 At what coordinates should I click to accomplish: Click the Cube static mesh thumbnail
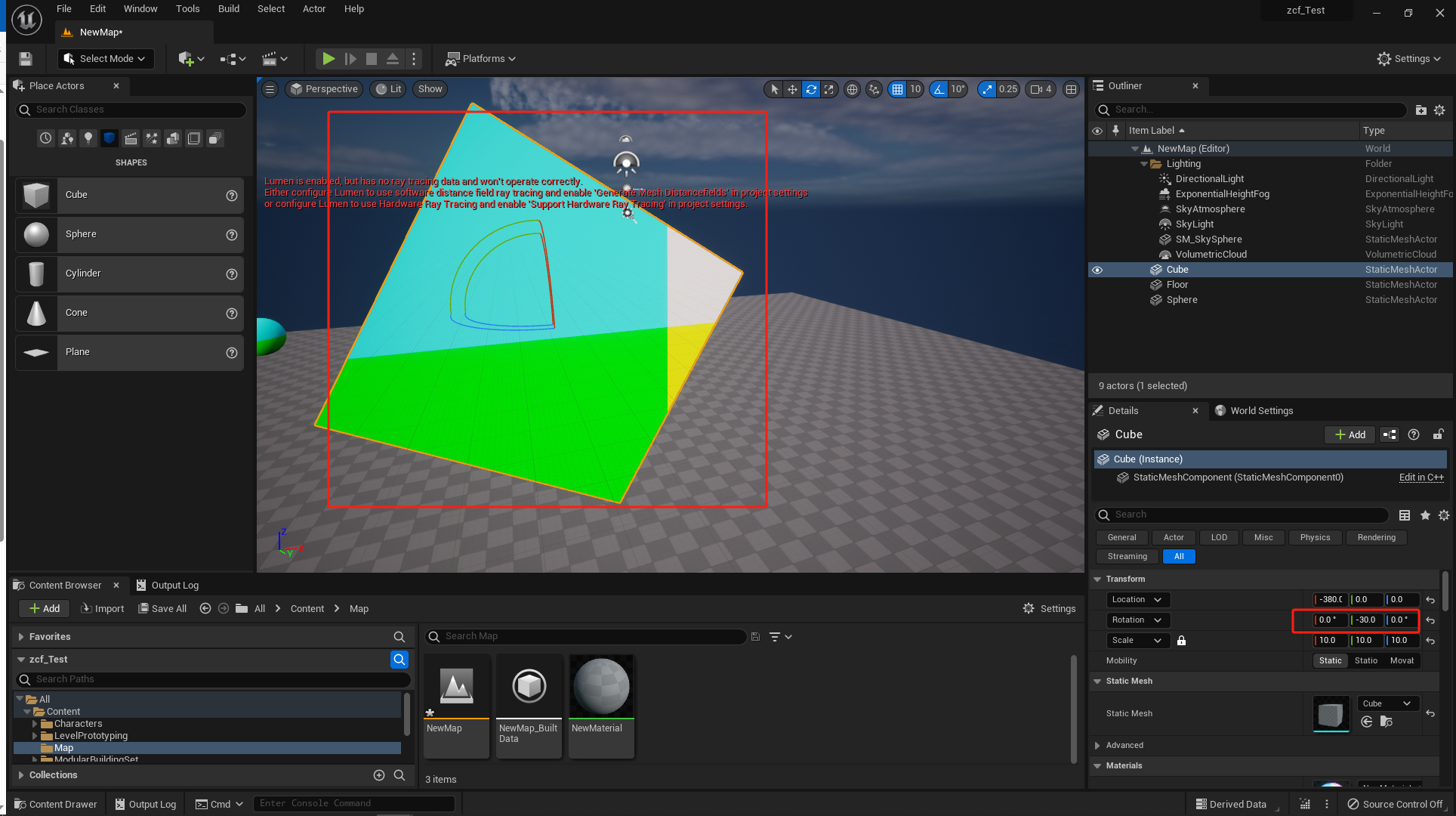[1331, 713]
